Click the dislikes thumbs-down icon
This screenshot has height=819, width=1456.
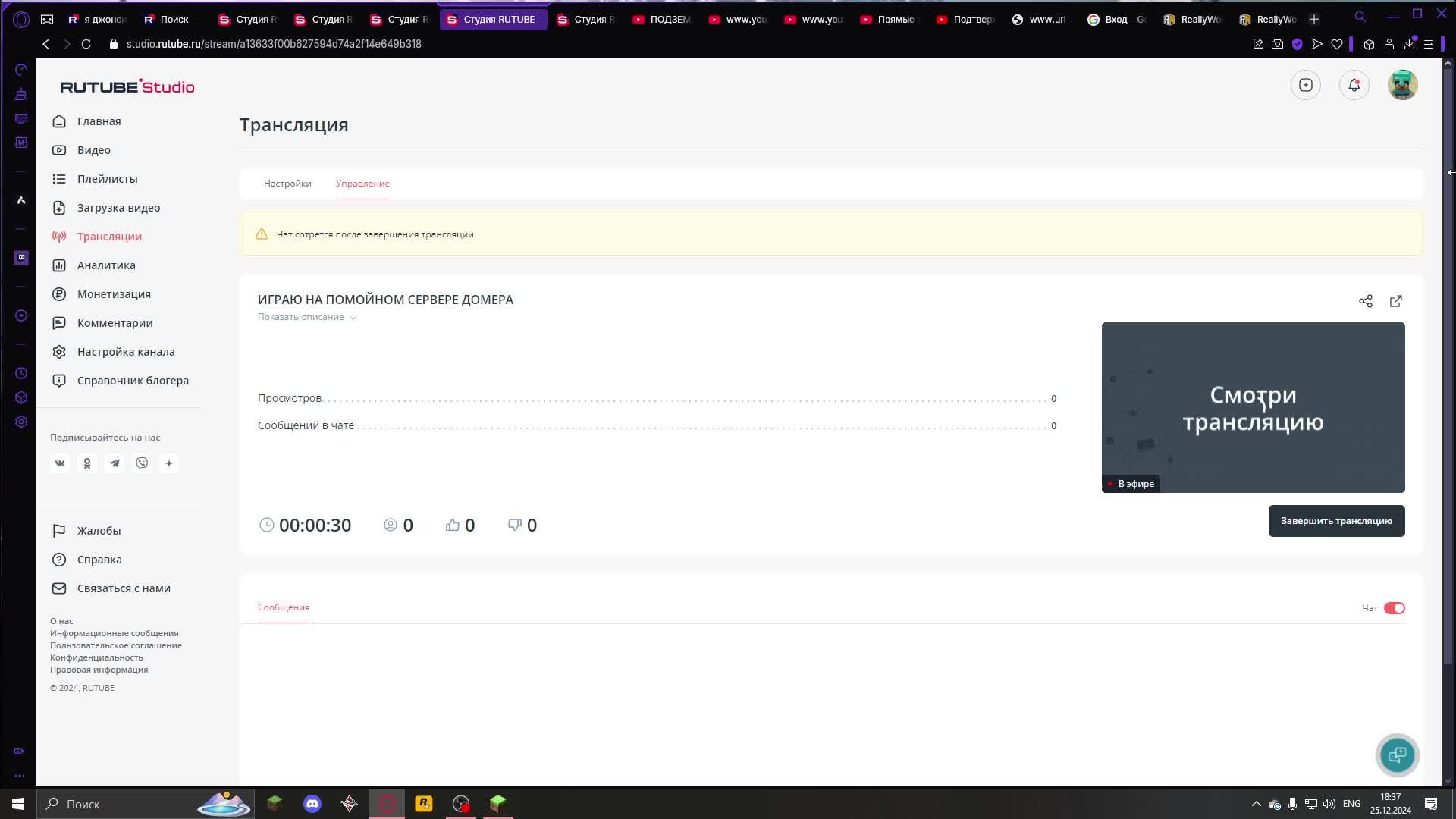tap(515, 525)
